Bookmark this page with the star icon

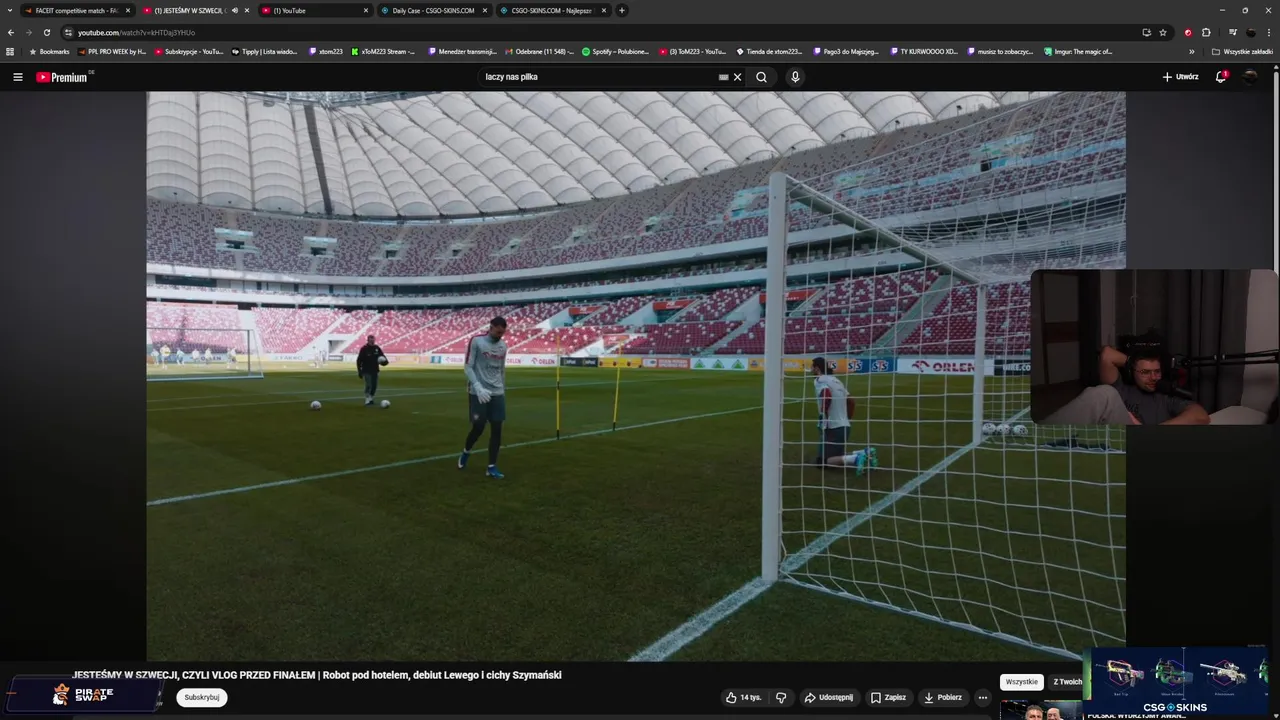1163,32
